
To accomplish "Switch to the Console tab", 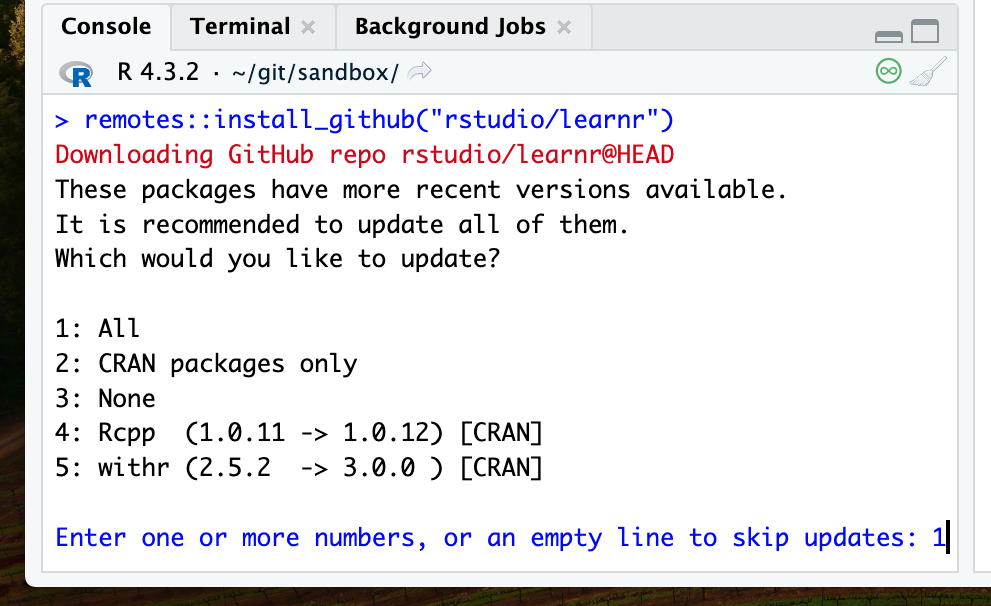I will click(x=106, y=27).
